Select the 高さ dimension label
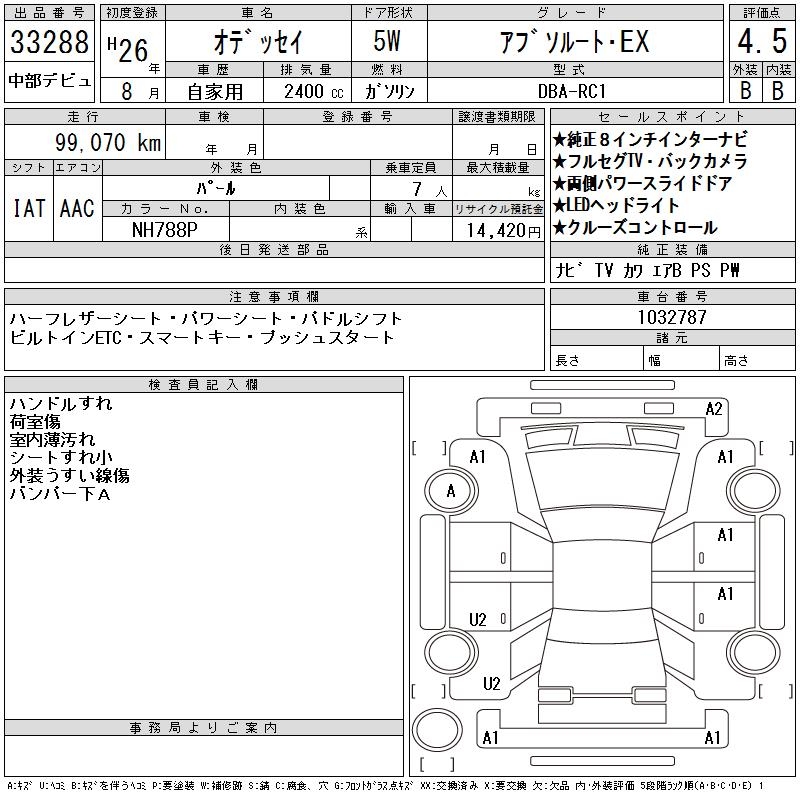 (x=736, y=360)
